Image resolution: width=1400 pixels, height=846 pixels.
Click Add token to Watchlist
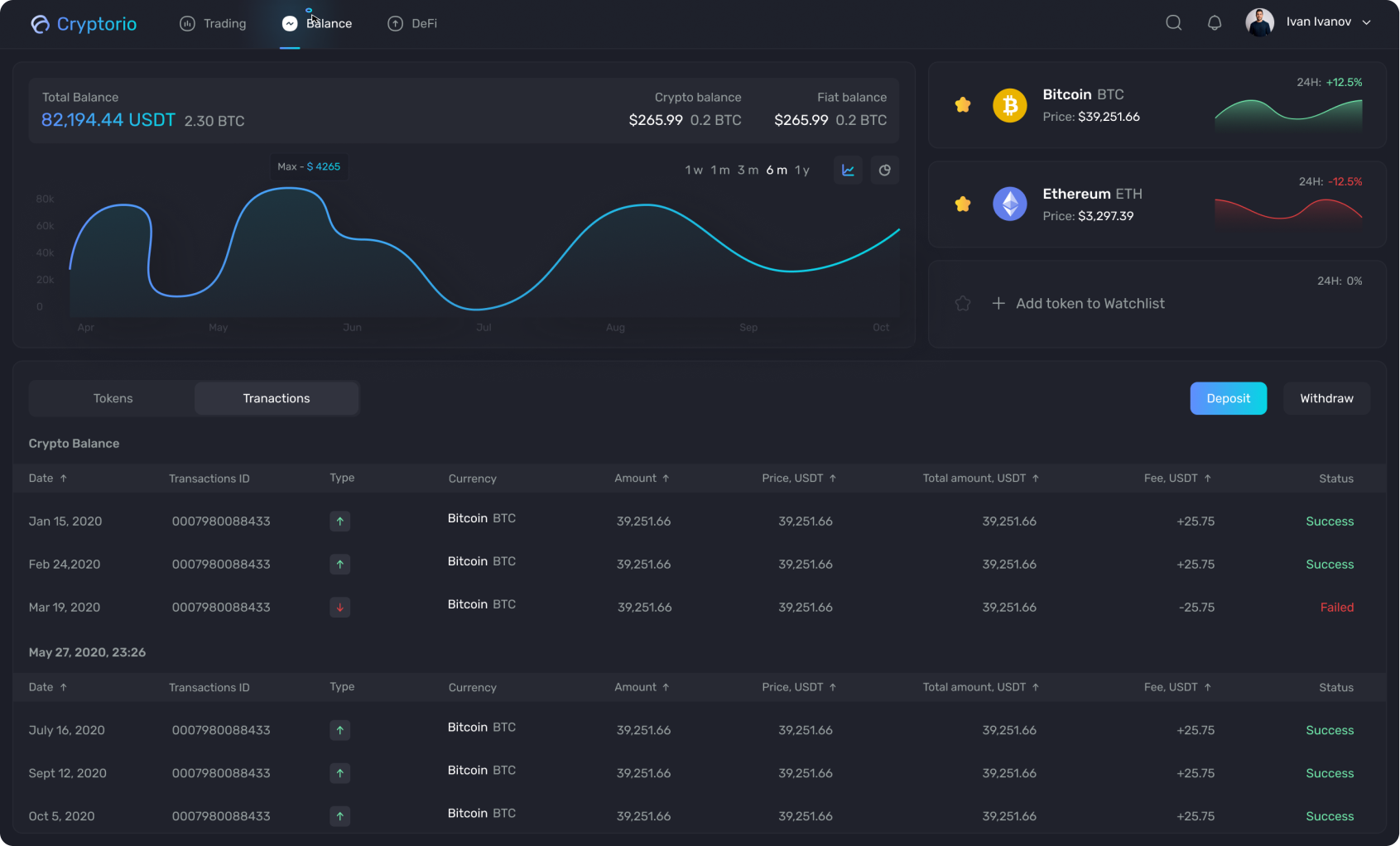click(x=1090, y=303)
